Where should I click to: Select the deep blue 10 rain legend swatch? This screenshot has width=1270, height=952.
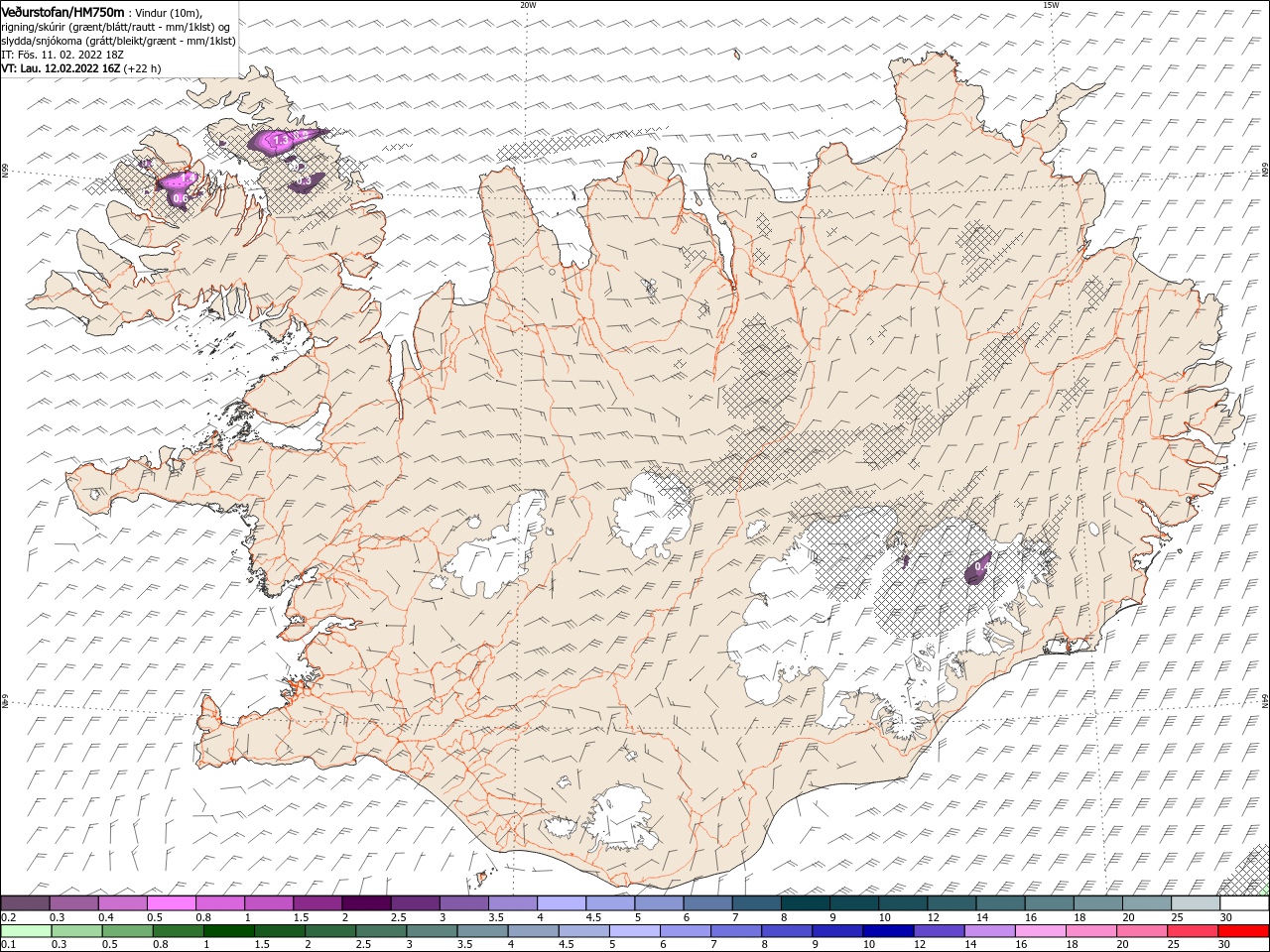click(889, 931)
